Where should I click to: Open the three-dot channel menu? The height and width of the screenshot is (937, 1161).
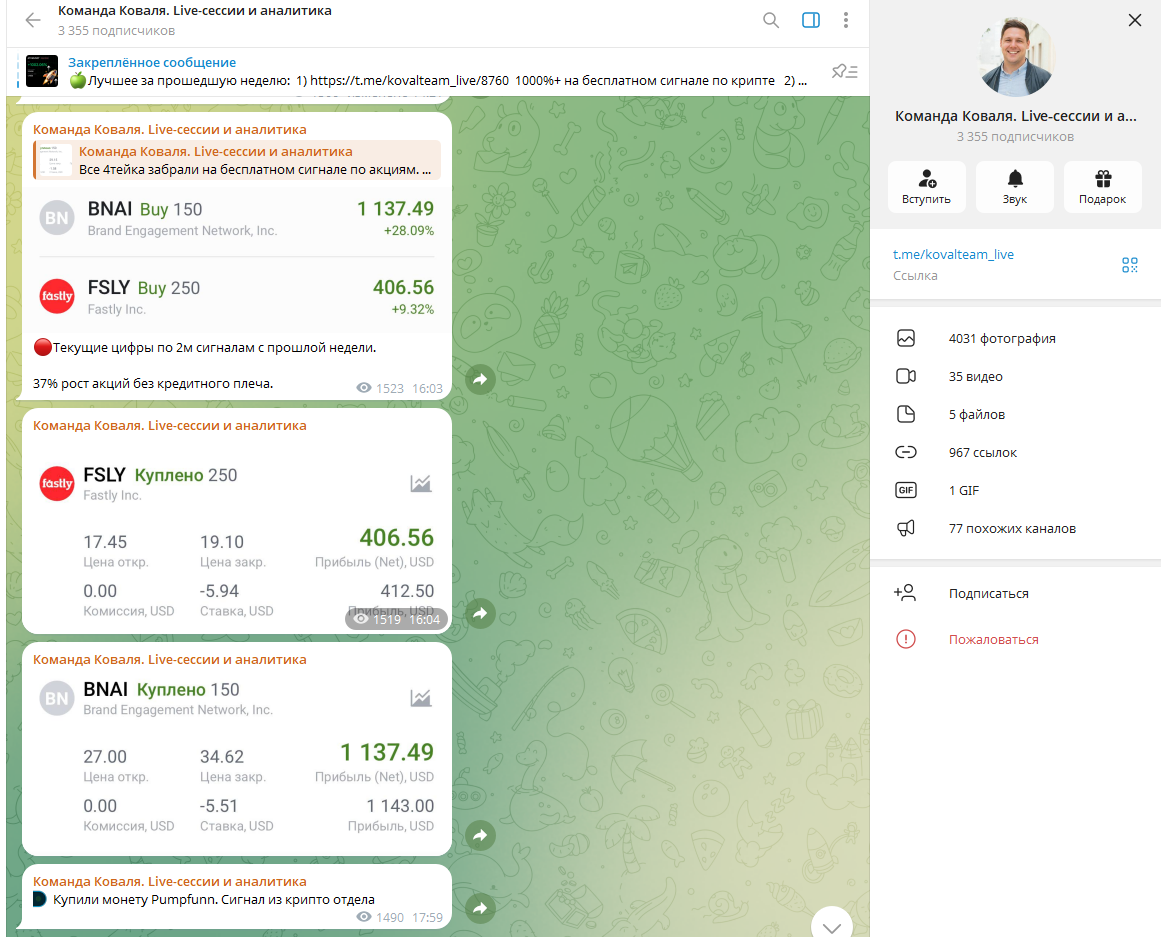point(846,20)
